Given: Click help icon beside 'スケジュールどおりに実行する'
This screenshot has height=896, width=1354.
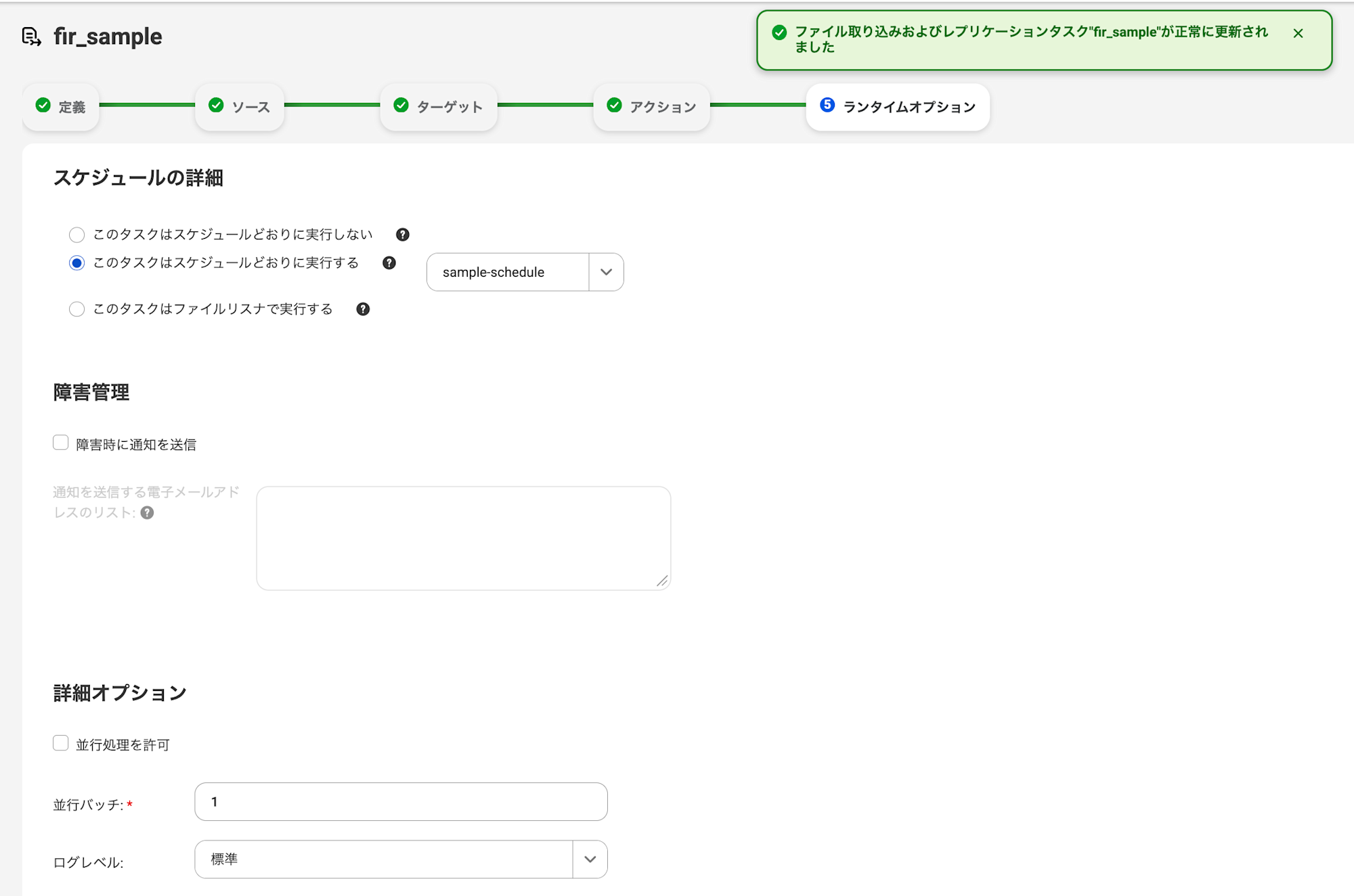Looking at the screenshot, I should tap(389, 263).
